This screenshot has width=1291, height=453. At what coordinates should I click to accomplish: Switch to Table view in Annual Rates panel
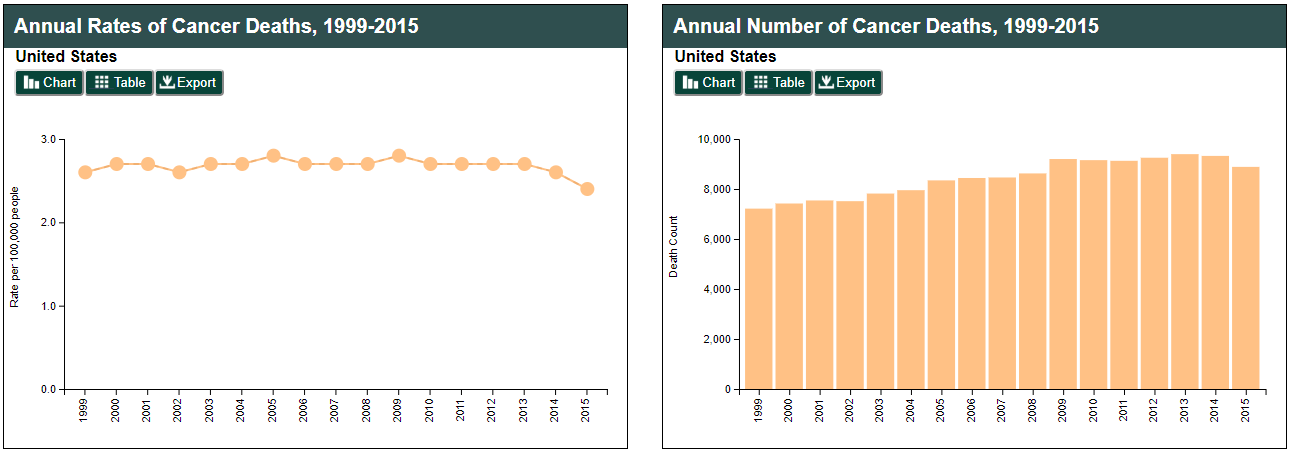(119, 83)
